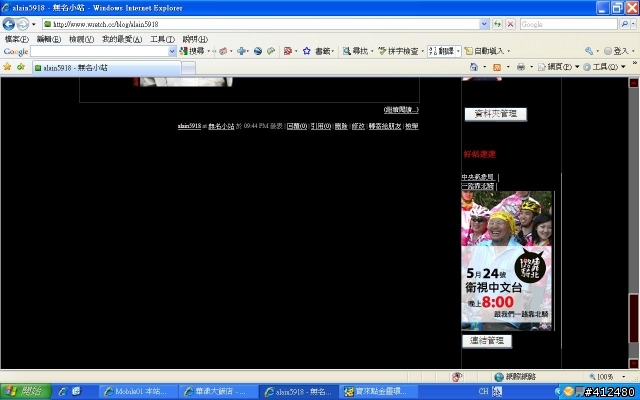This screenshot has width=640, height=400.
Task: Click the 檢舉 report link
Action: pos(411,127)
